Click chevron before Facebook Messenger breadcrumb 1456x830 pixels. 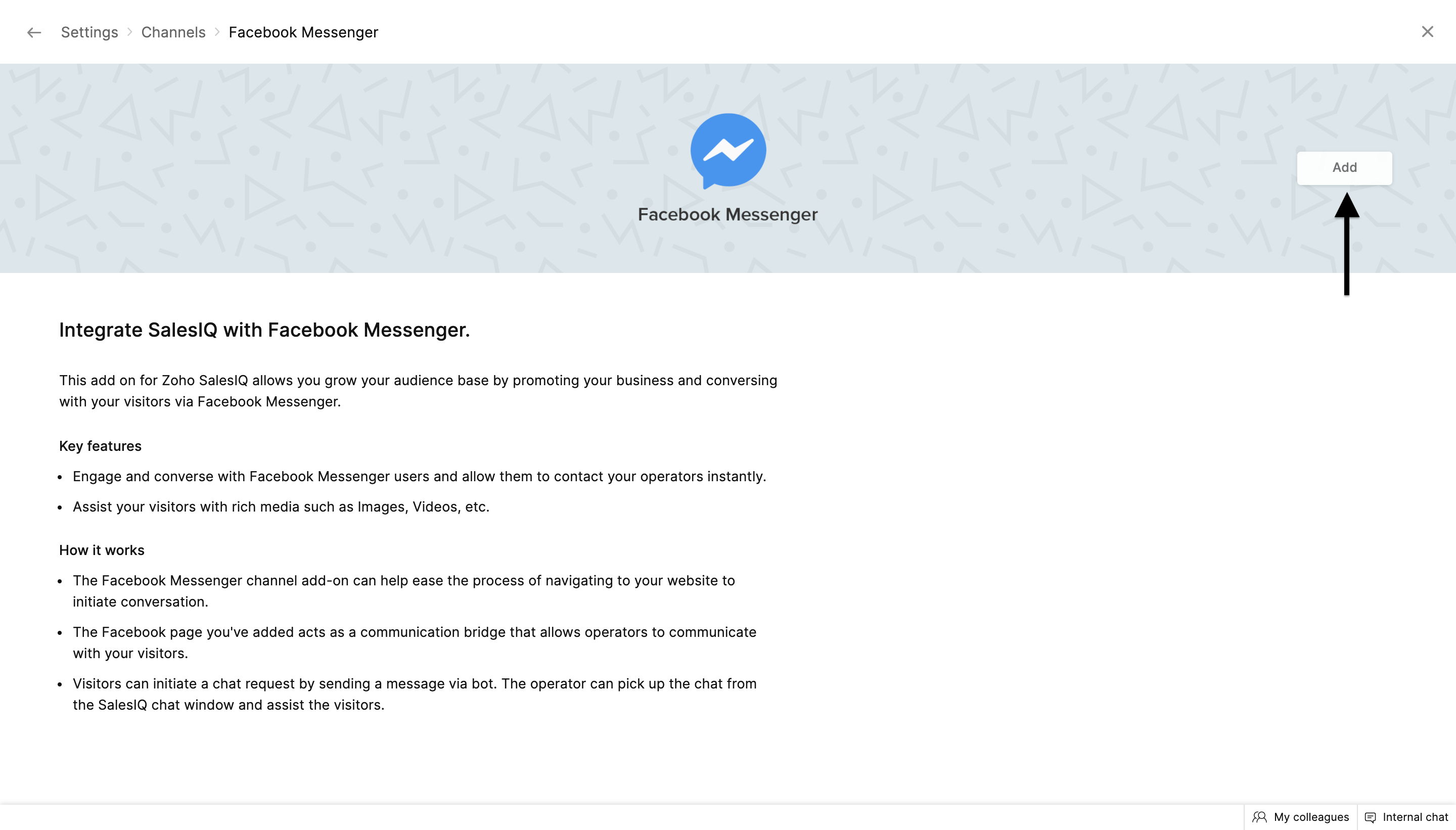217,32
